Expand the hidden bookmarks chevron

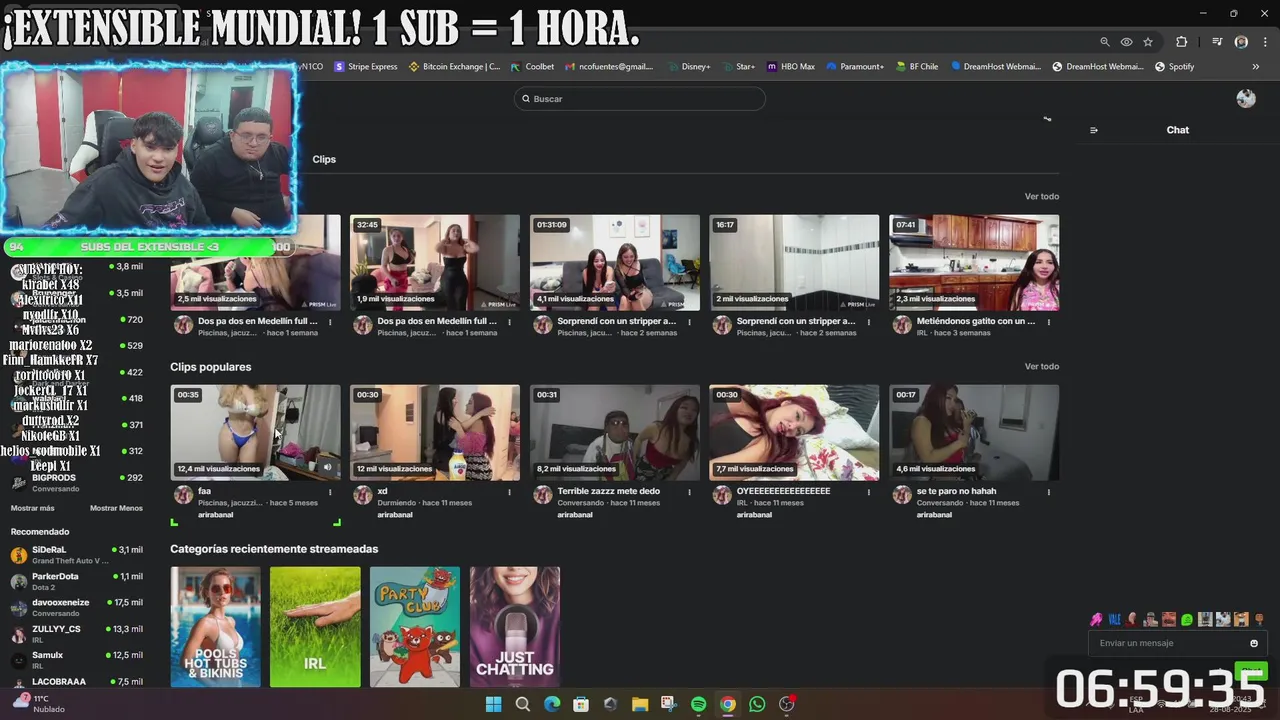click(x=1256, y=67)
